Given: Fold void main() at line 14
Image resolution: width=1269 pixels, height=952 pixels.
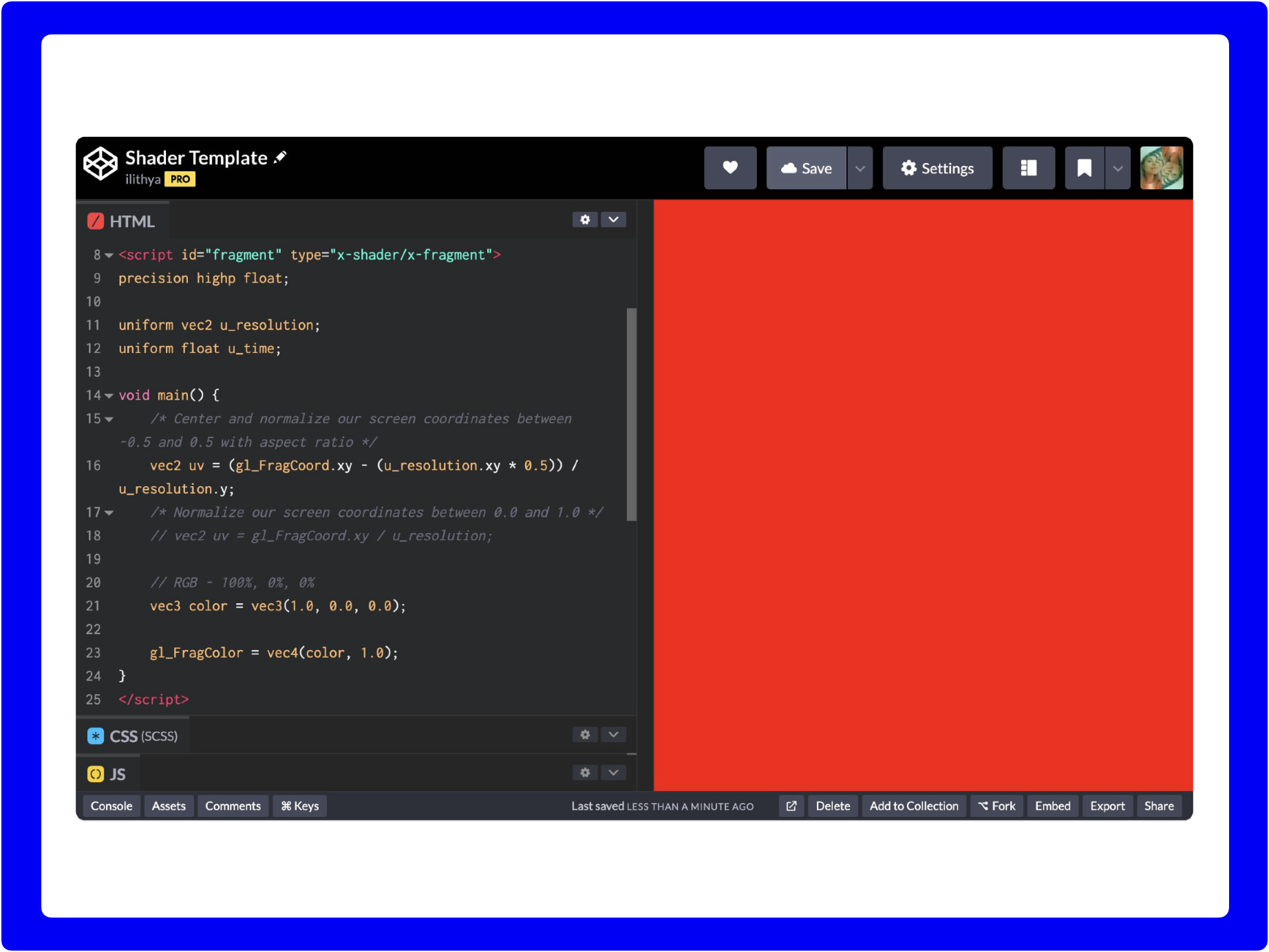Looking at the screenshot, I should [109, 396].
